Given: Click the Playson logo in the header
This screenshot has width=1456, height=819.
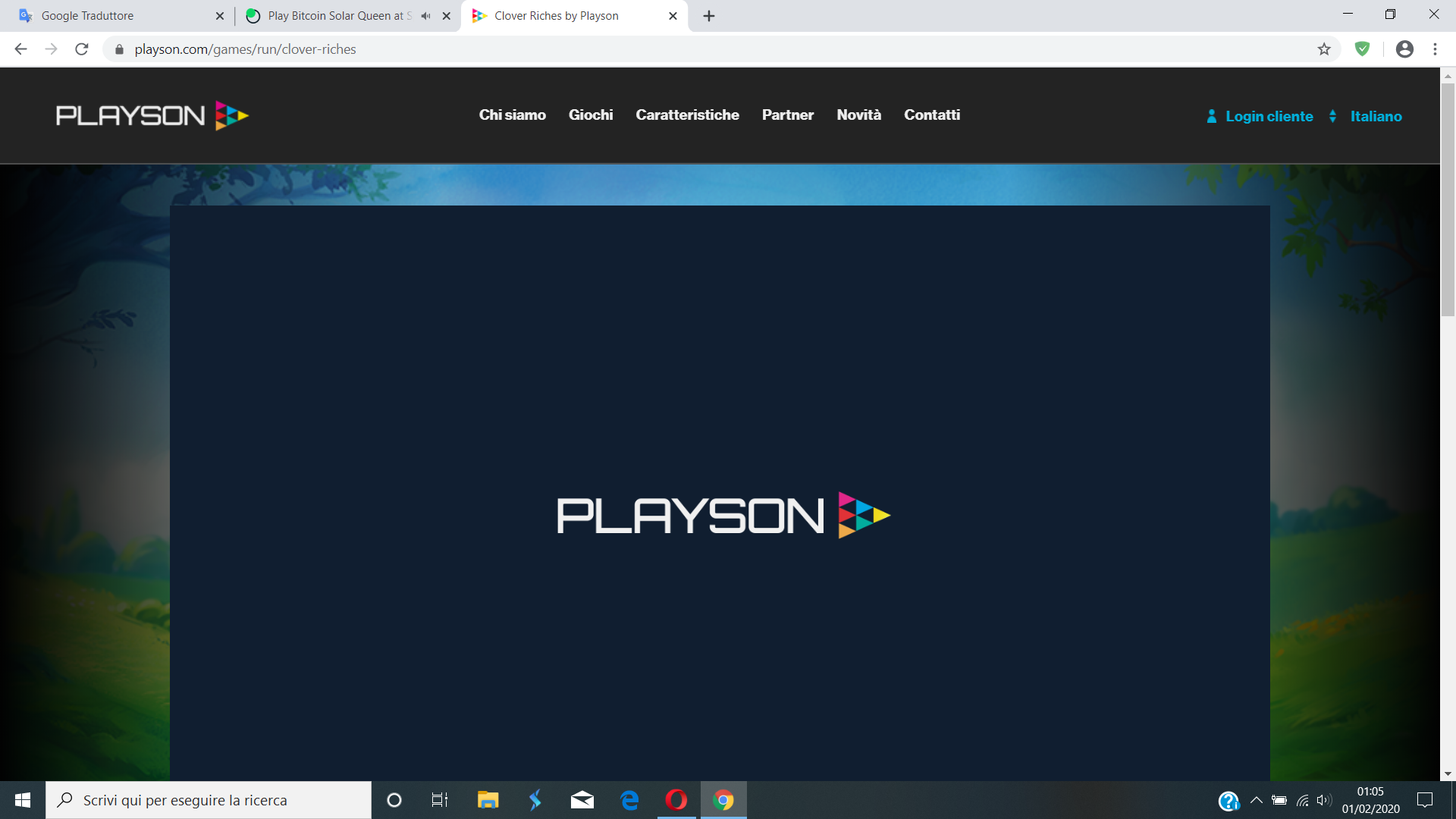Looking at the screenshot, I should tap(152, 115).
